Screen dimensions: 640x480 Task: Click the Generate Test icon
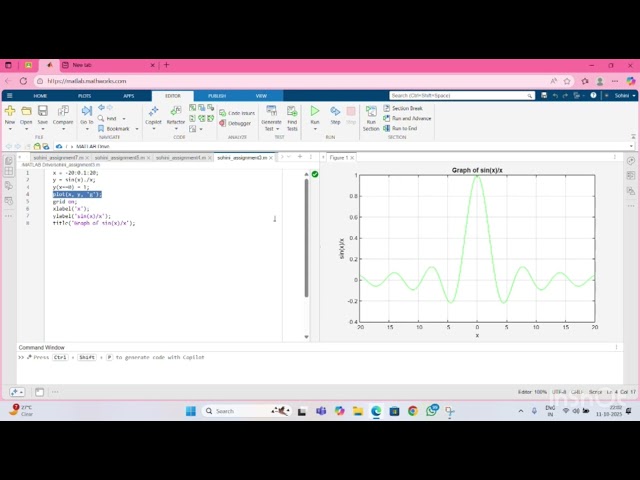[x=271, y=111]
